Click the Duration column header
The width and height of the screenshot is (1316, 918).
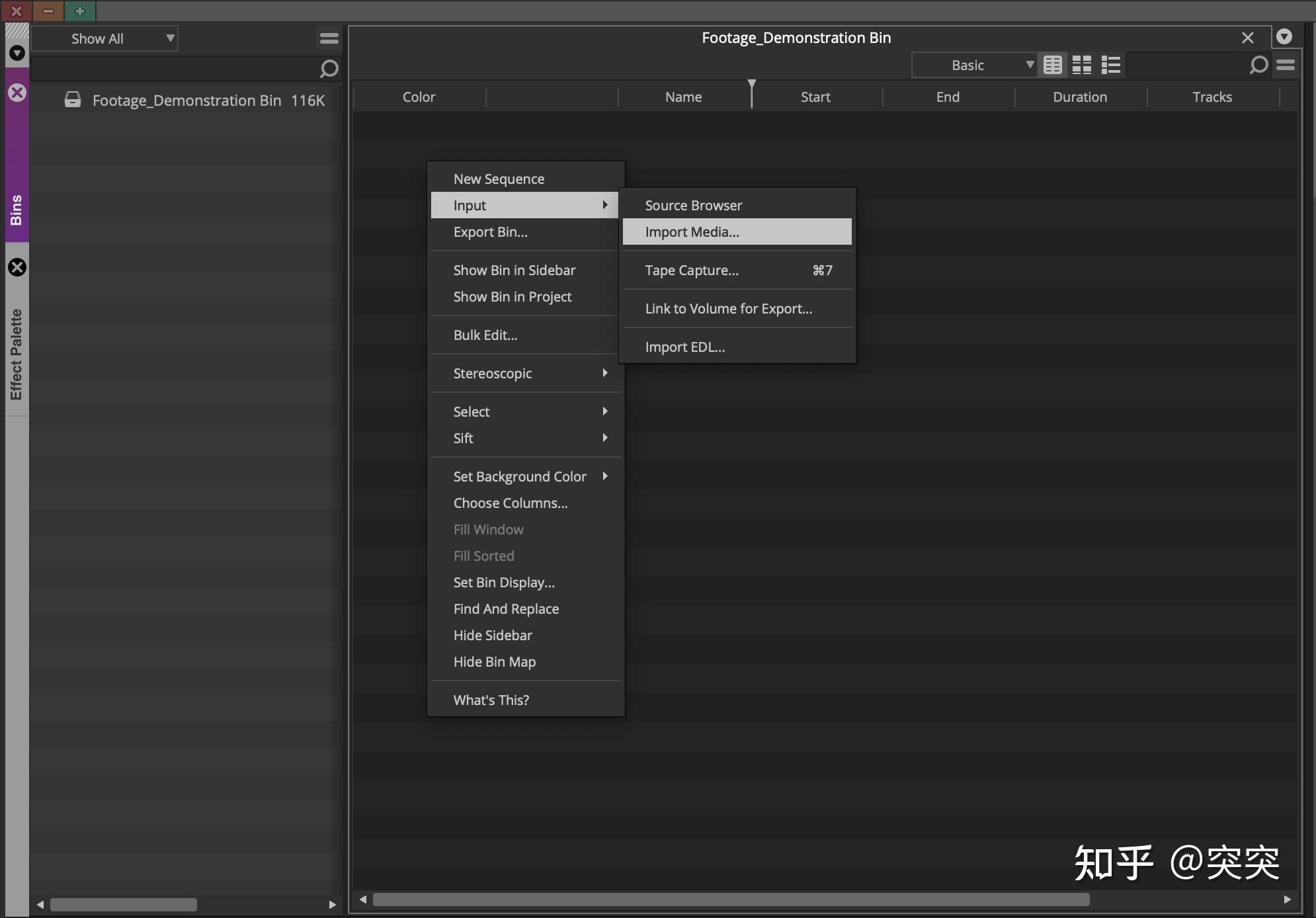click(1079, 97)
